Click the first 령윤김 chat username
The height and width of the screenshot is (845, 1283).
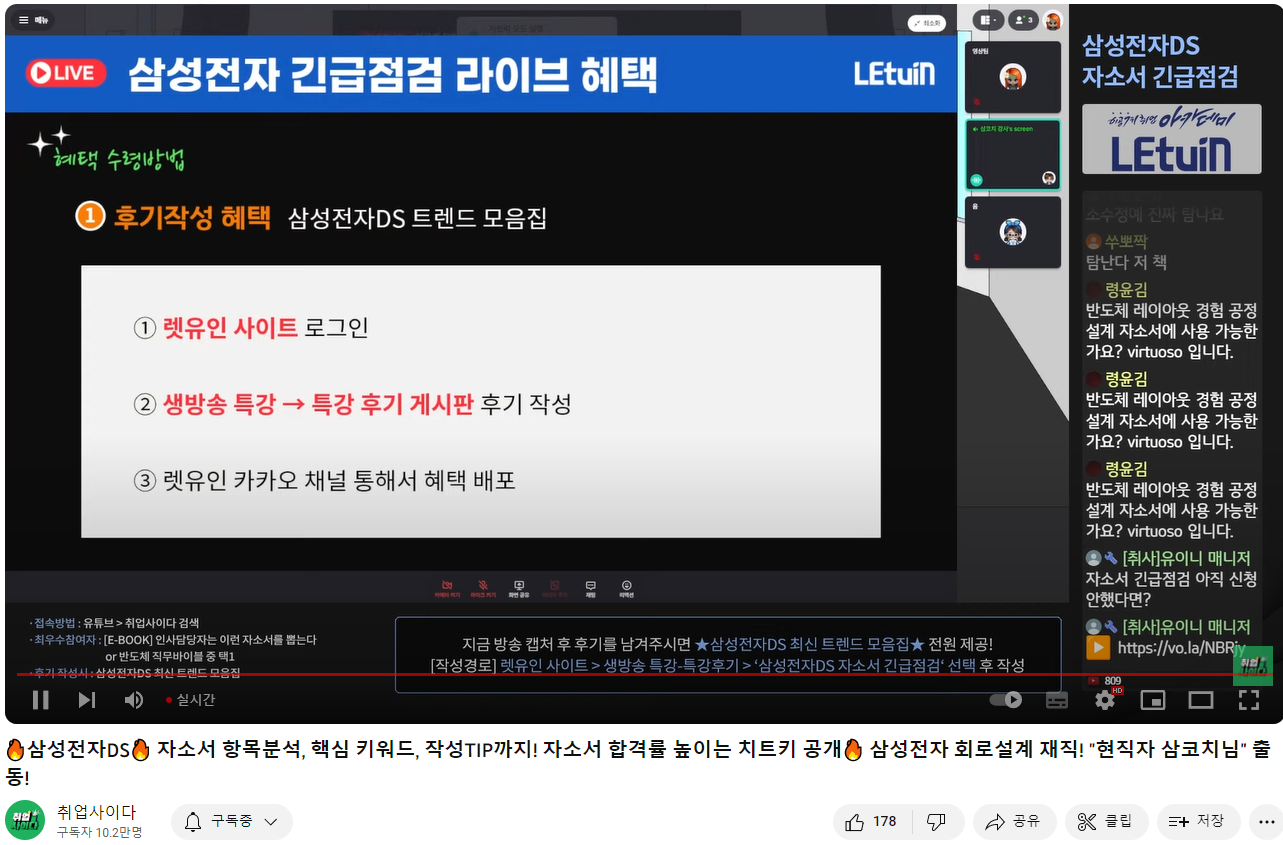[x=1126, y=290]
